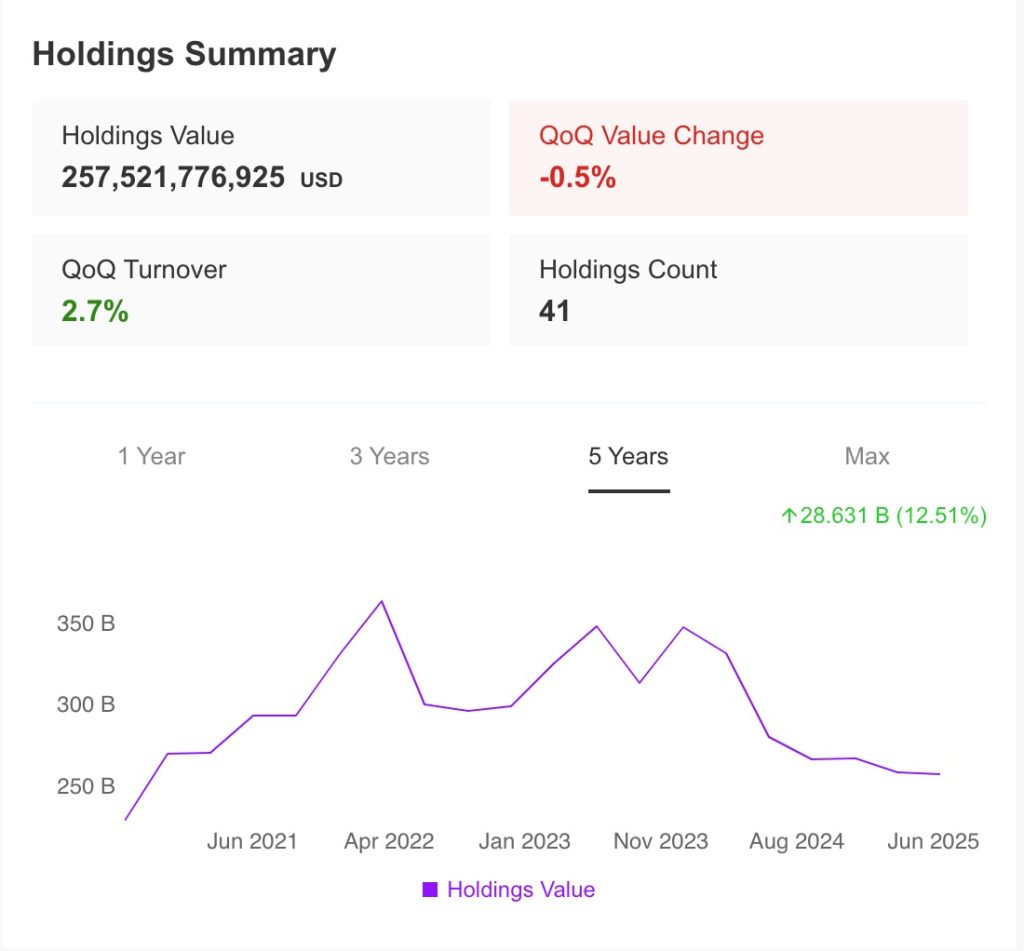Click the Holdings Value stat card
Image resolution: width=1024 pixels, height=951 pixels.
click(x=261, y=157)
